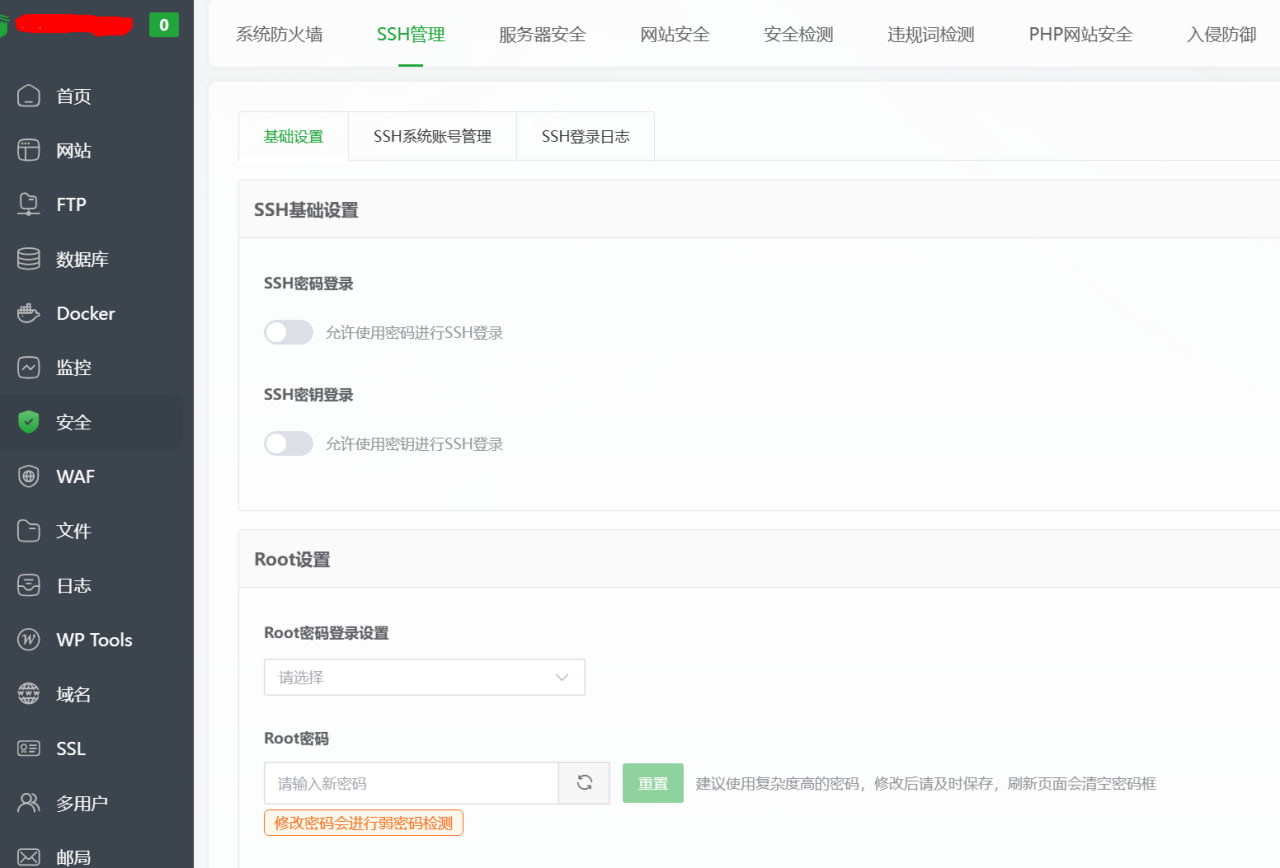Select 监控 in the sidebar
Viewport: 1280px width, 868px height.
click(x=74, y=367)
